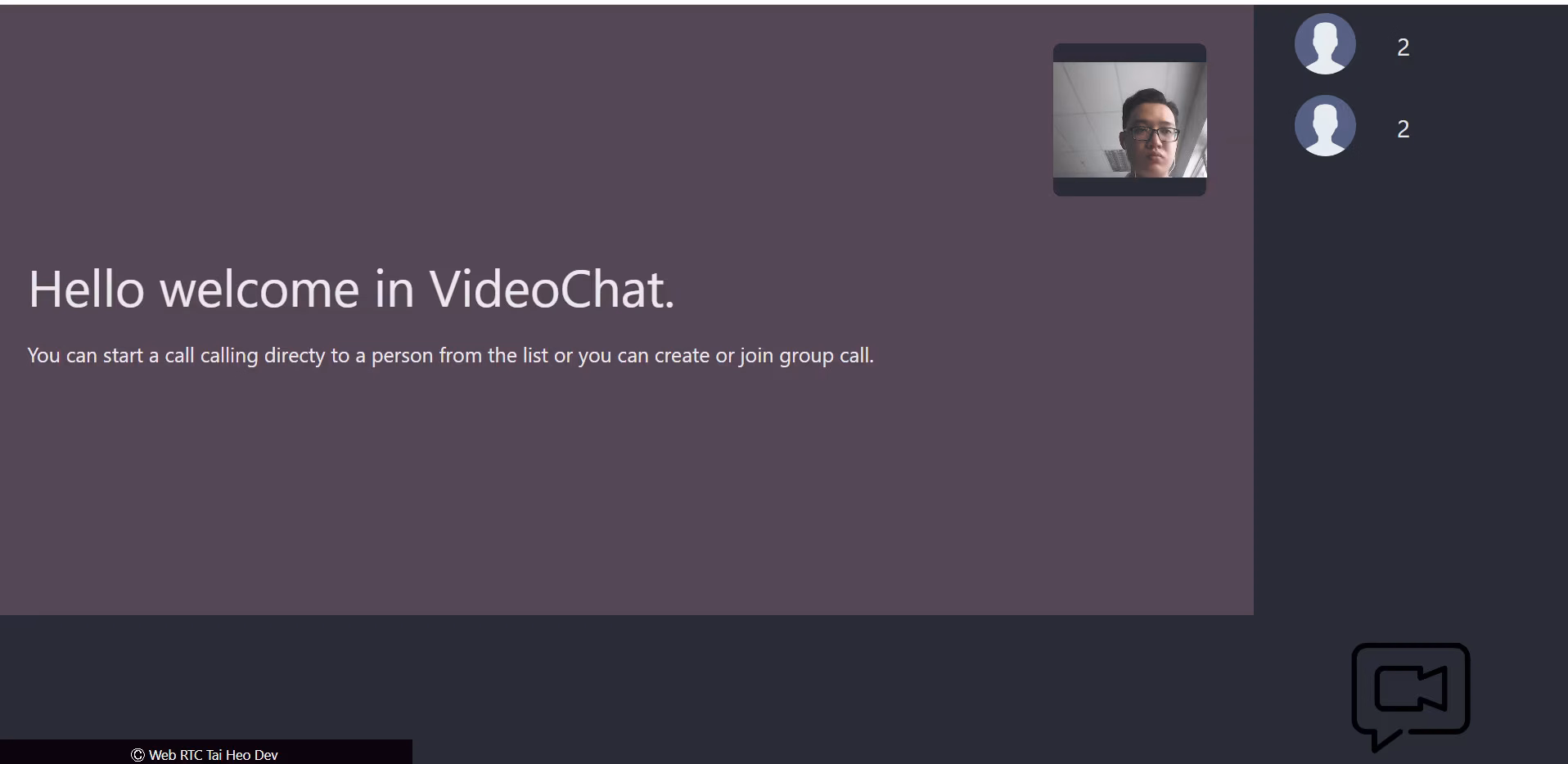Click the name "2" beside the bottom avatar

pyautogui.click(x=1403, y=129)
